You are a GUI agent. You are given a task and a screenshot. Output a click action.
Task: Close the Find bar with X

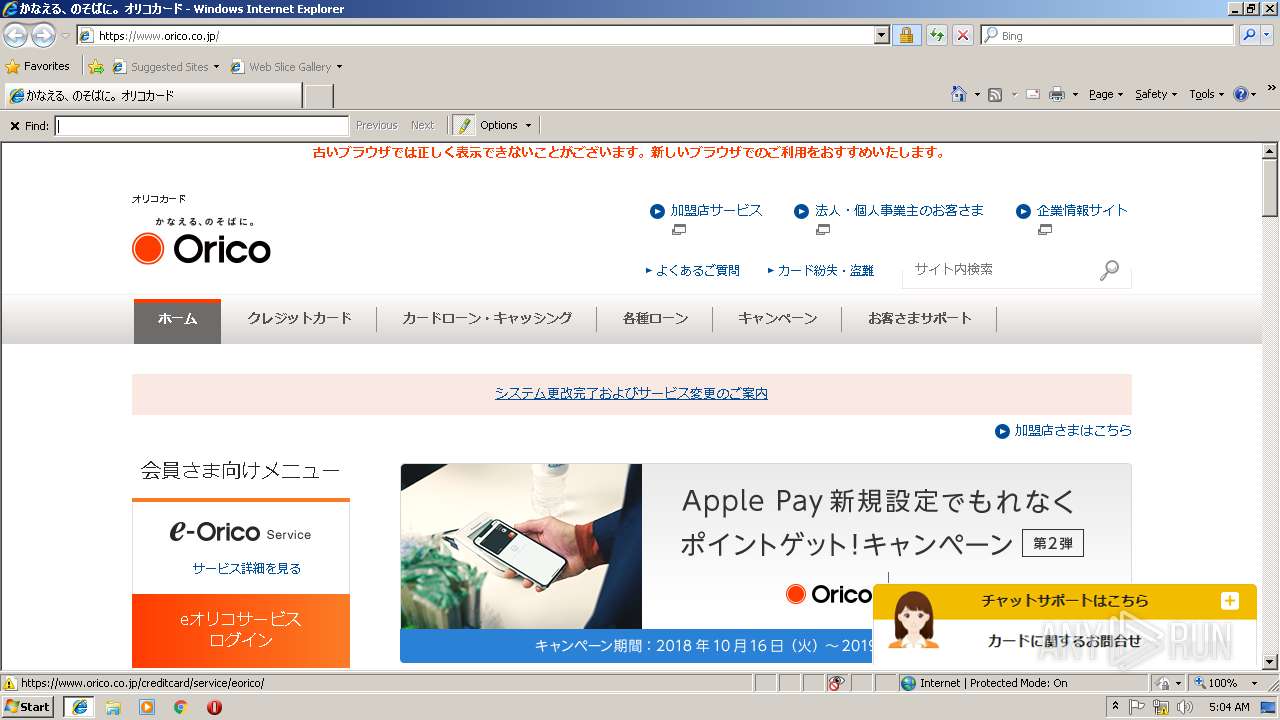pos(14,126)
